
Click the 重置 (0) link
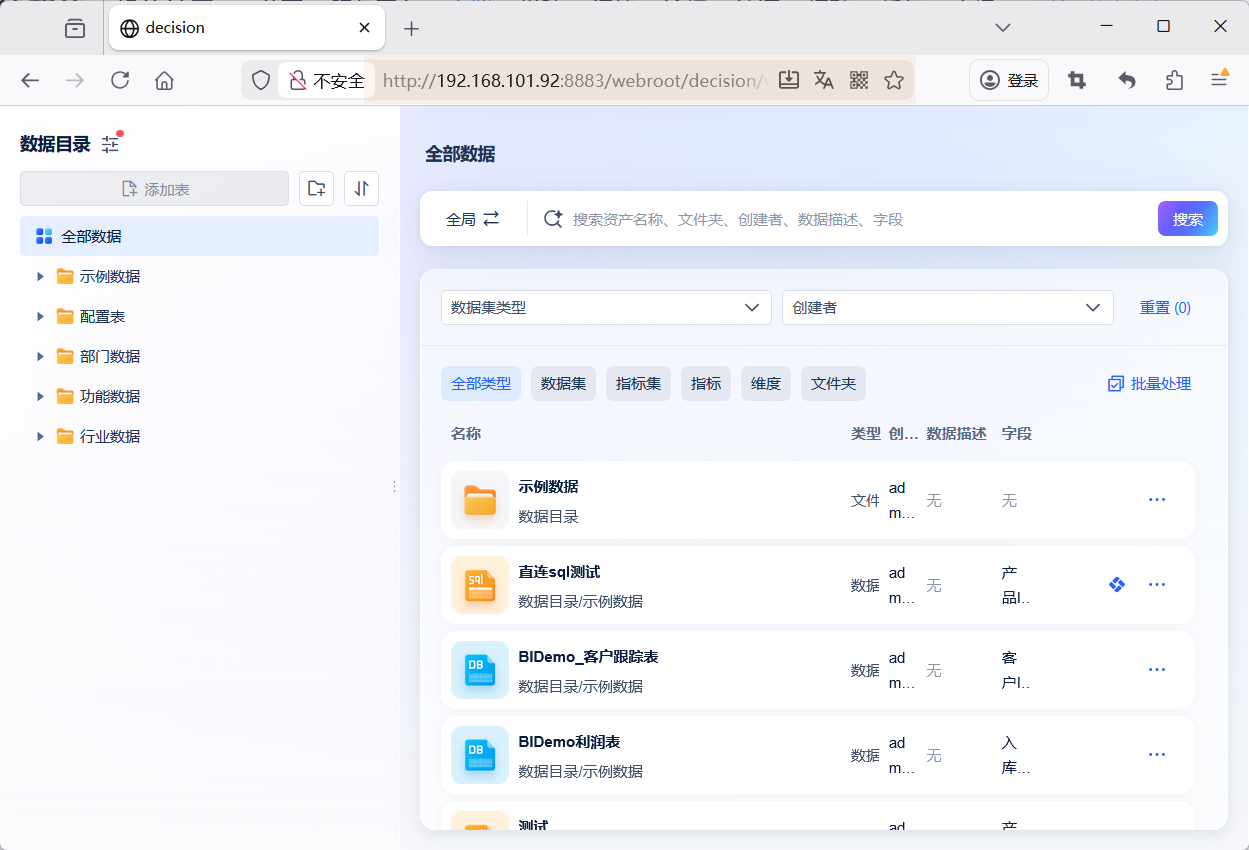click(1165, 307)
